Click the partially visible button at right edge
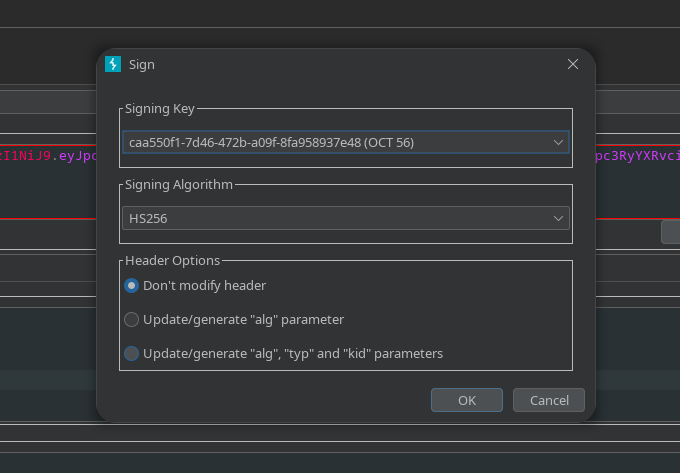680x473 pixels. pos(671,232)
